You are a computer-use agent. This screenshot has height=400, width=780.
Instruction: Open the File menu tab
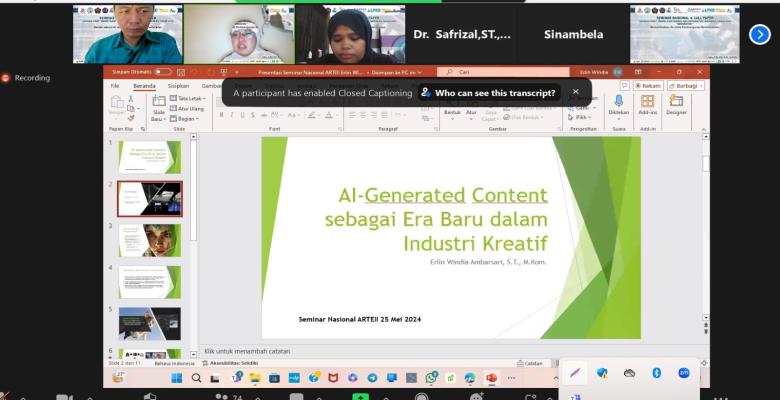(x=115, y=86)
